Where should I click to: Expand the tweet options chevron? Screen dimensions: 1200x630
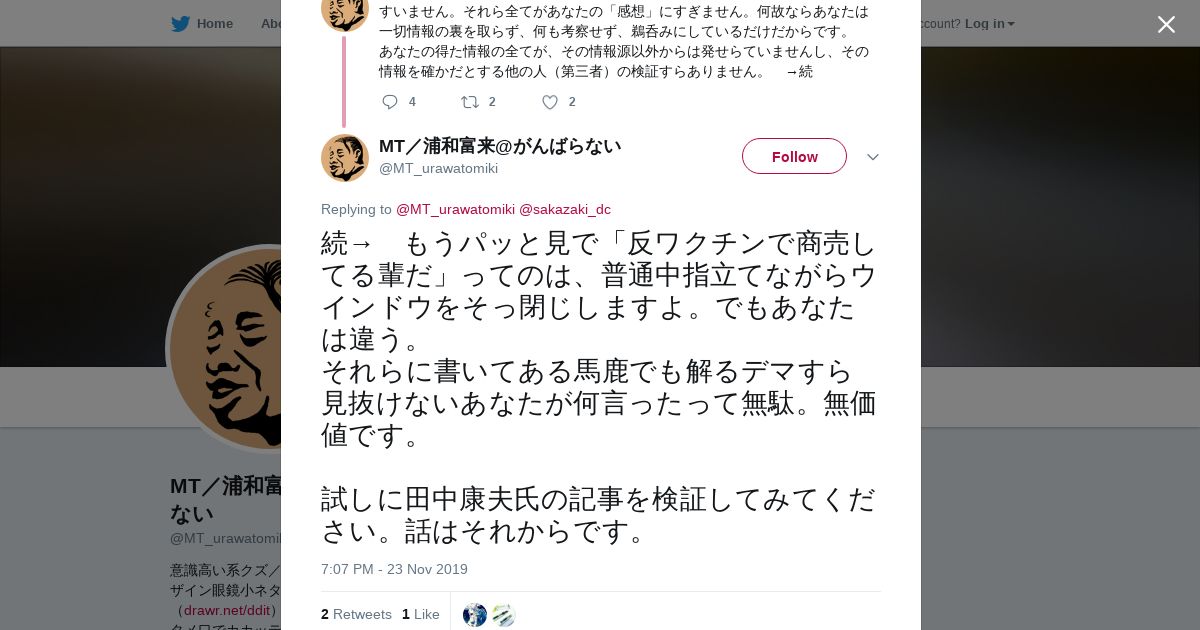click(872, 157)
